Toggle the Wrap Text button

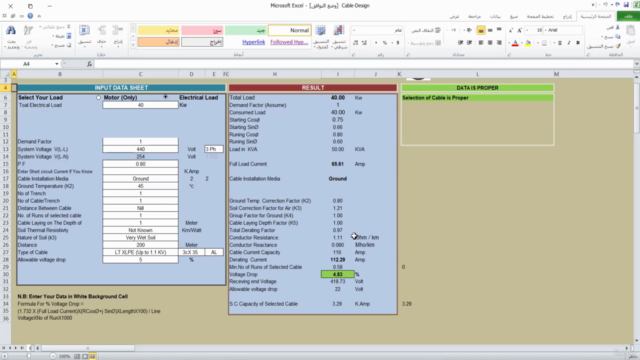tap(426, 30)
